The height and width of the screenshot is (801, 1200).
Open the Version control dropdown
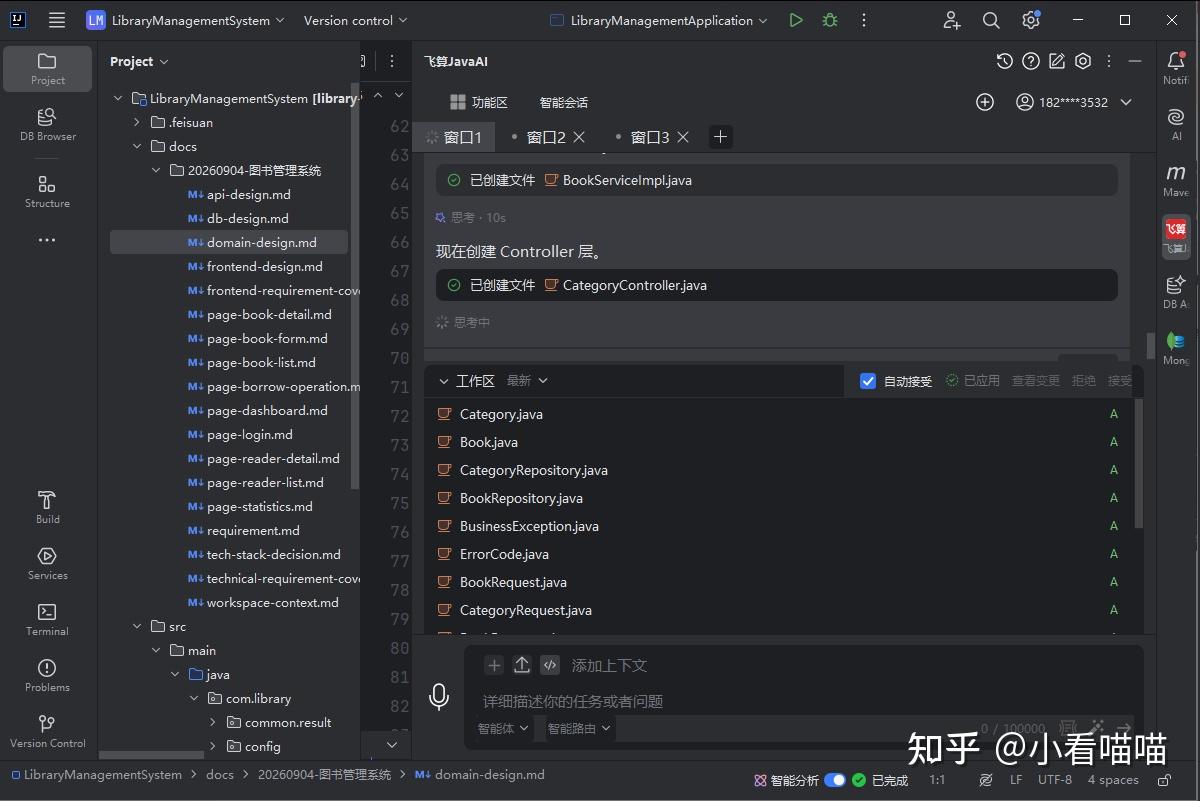click(355, 20)
